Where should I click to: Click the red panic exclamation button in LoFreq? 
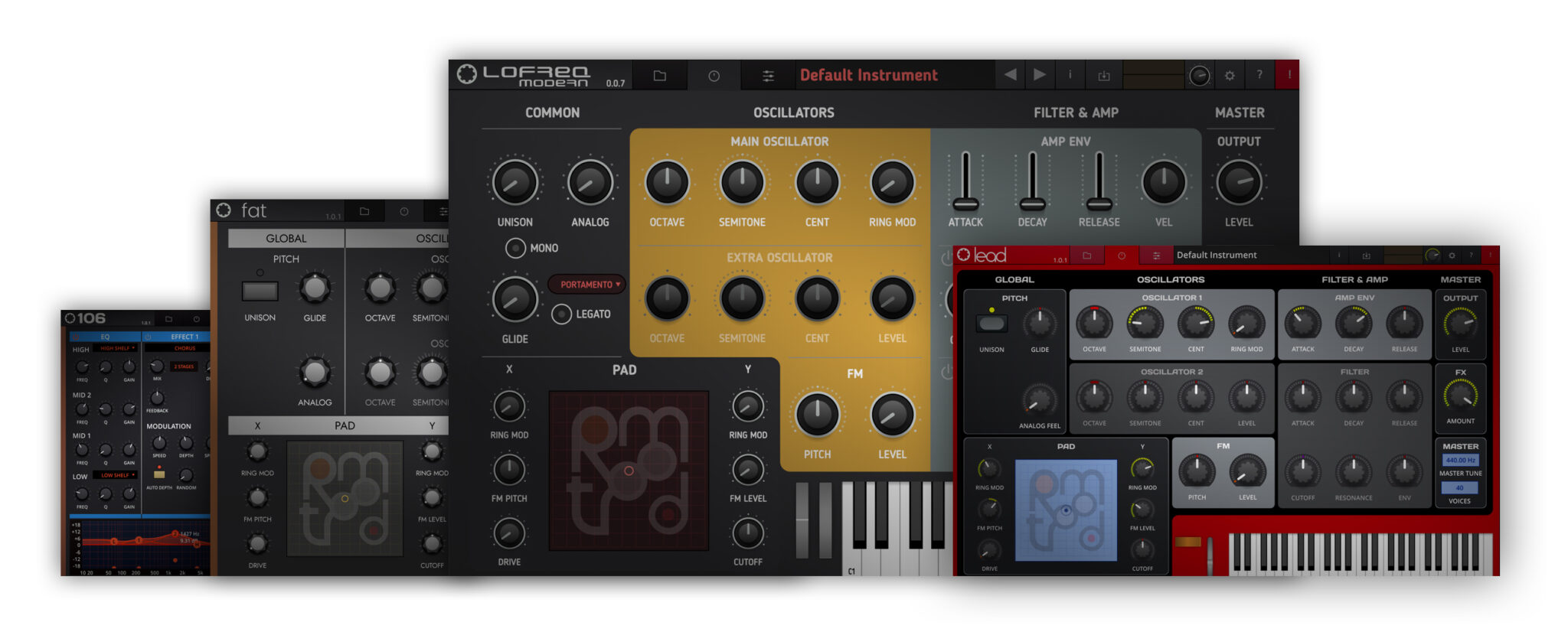[1289, 75]
